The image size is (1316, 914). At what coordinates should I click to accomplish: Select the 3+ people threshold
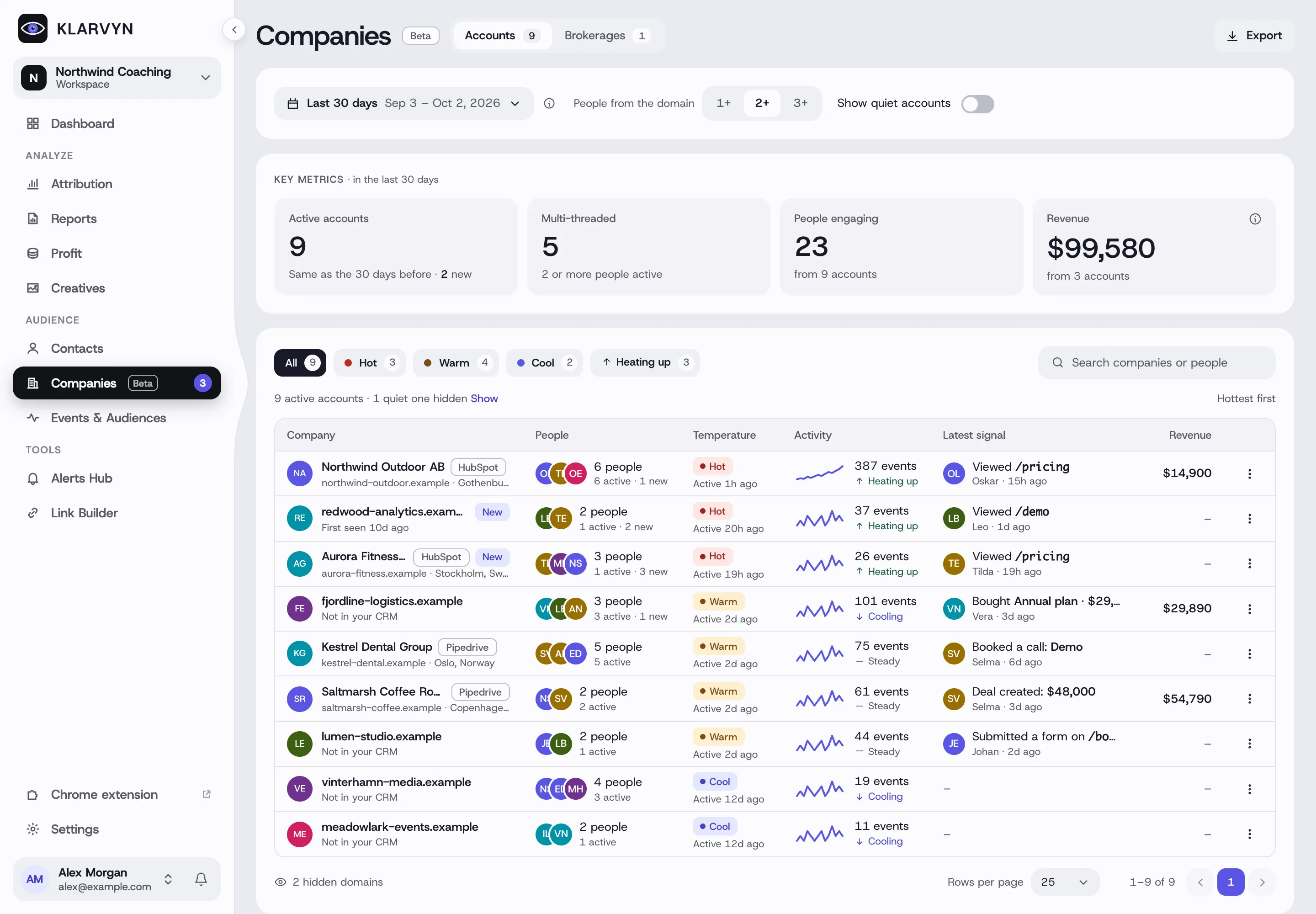pos(800,103)
